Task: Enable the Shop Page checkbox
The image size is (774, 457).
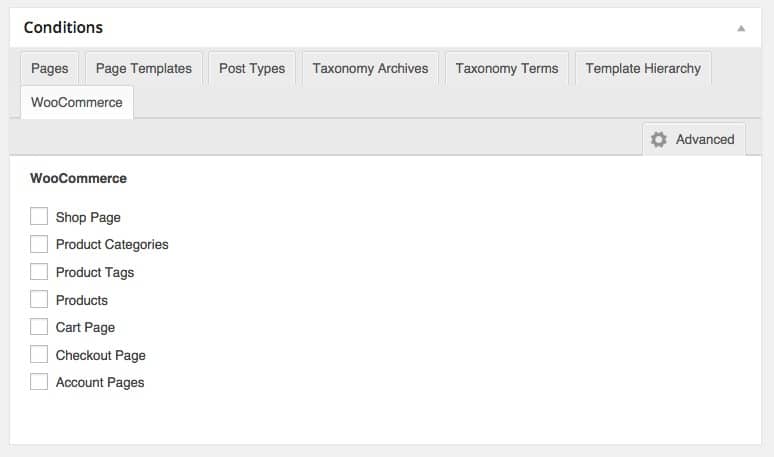Action: coord(39,216)
